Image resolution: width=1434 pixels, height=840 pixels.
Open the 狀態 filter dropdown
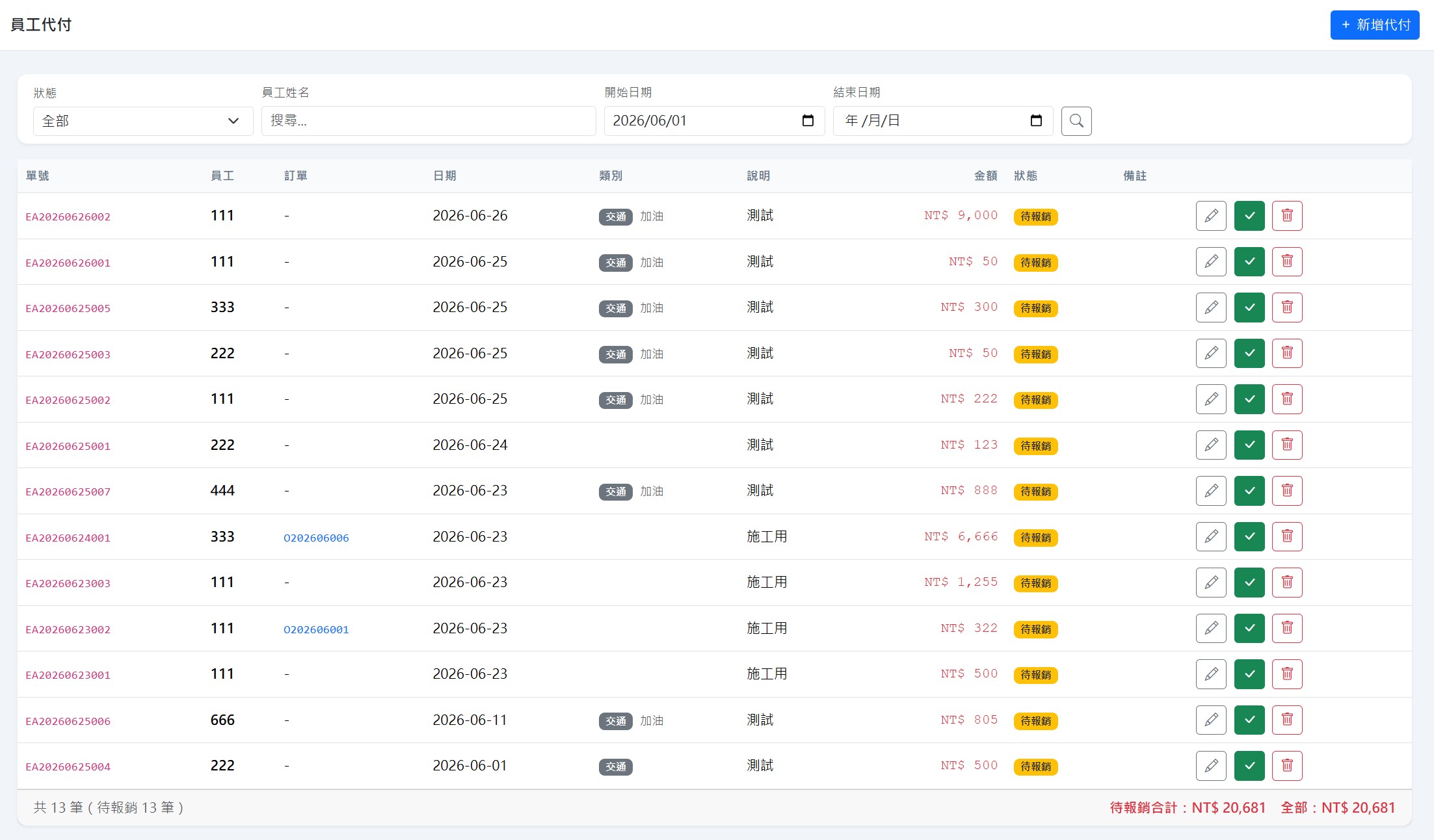143,121
